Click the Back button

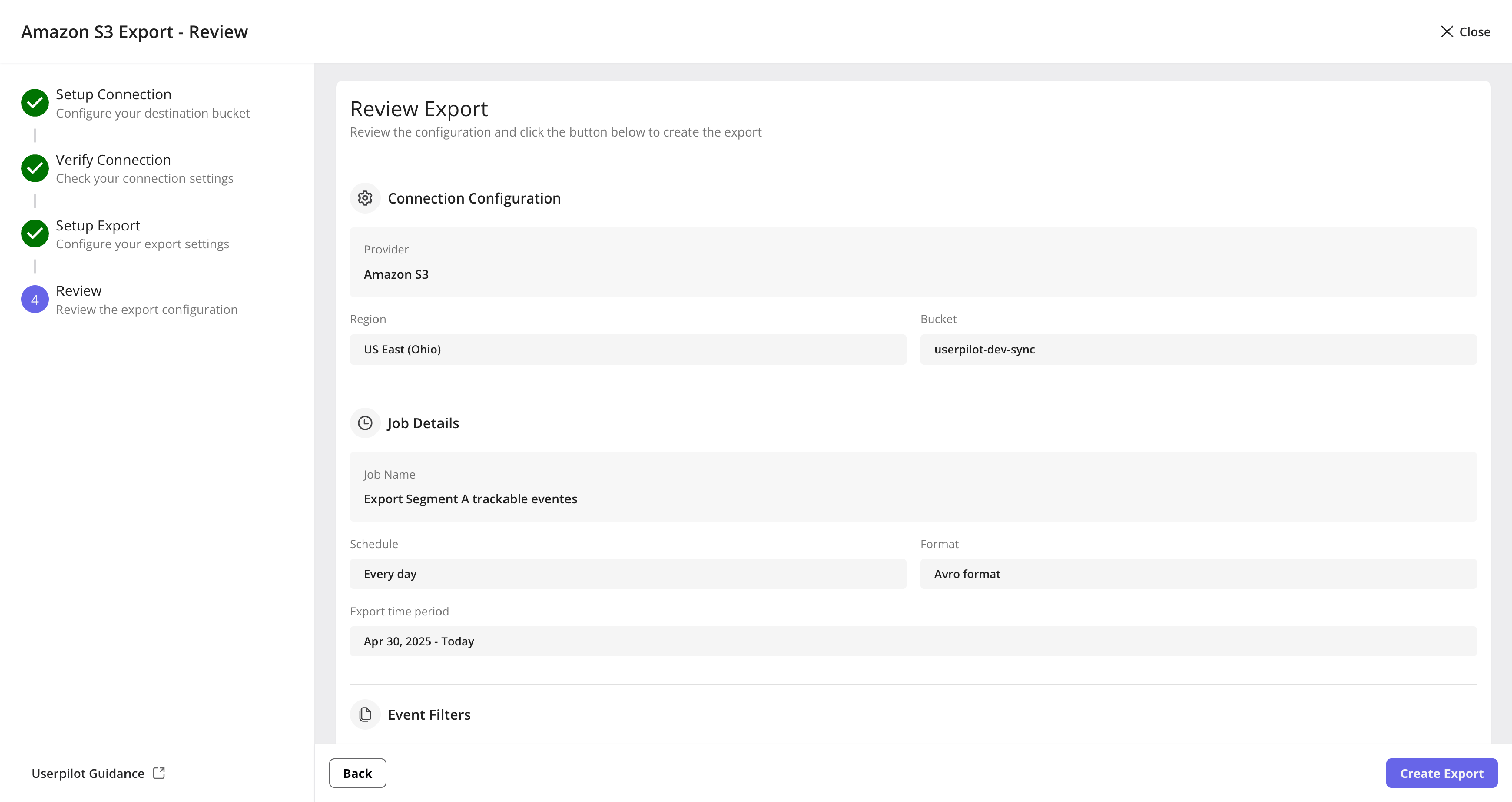click(x=357, y=773)
